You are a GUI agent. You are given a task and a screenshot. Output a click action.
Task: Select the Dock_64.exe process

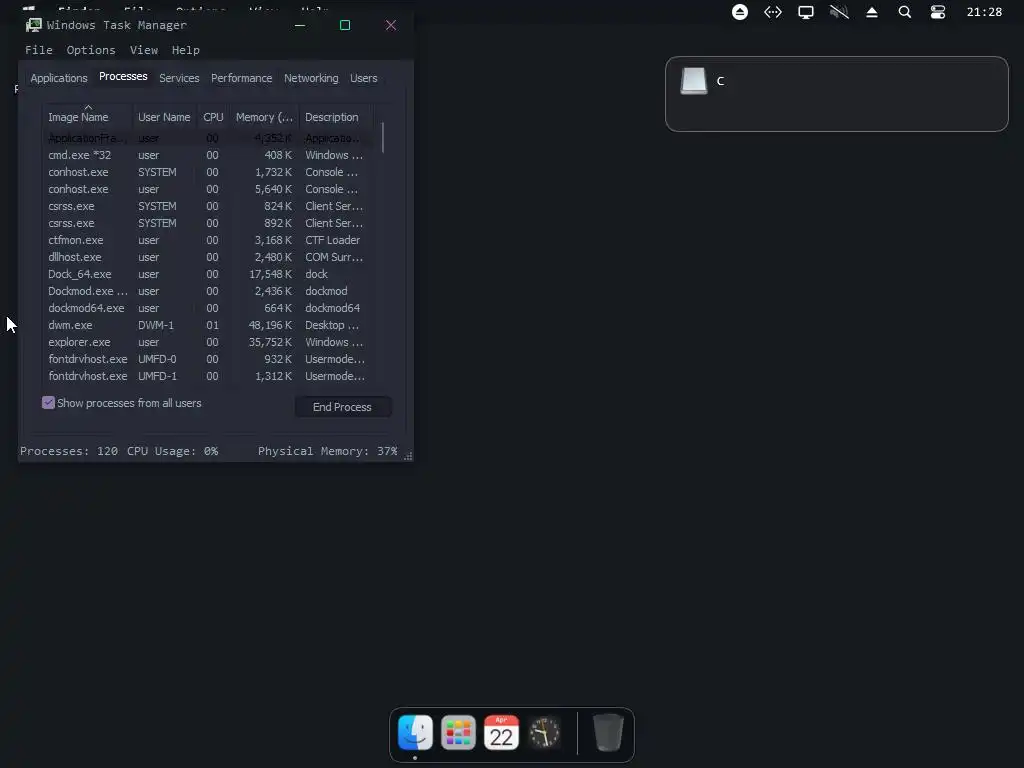coord(208,274)
